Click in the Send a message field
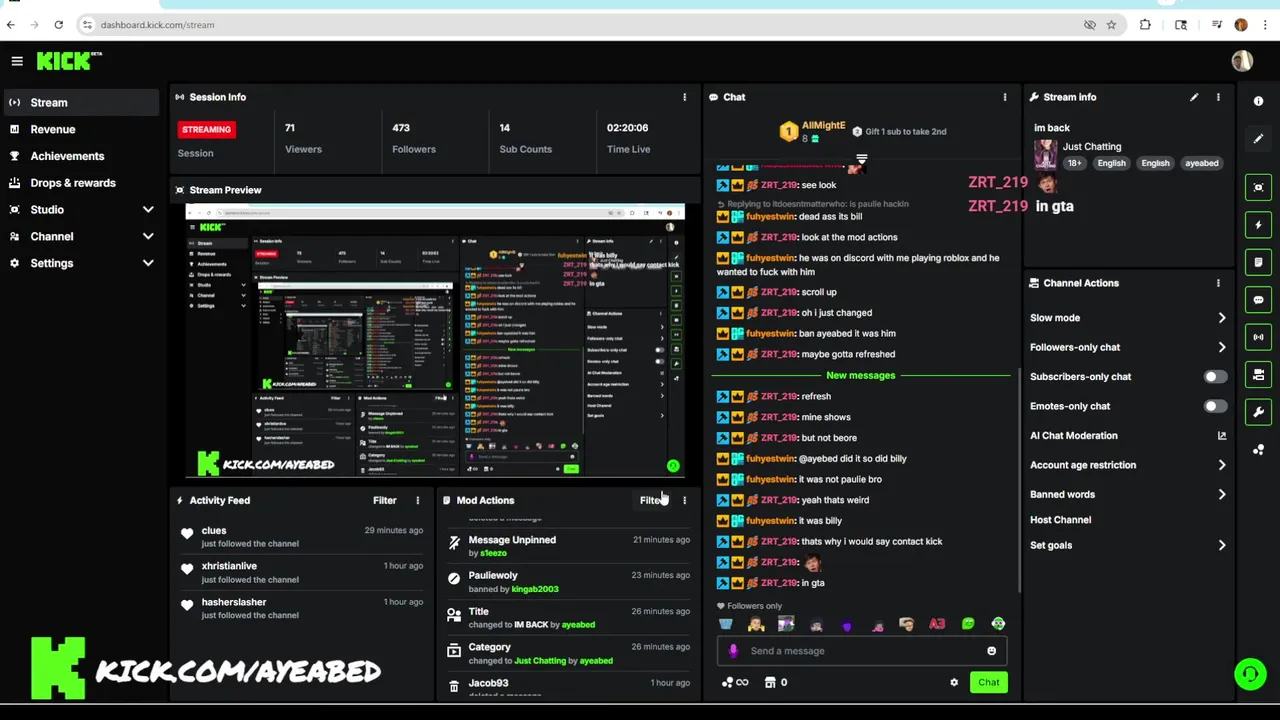The image size is (1280, 720). (860, 651)
